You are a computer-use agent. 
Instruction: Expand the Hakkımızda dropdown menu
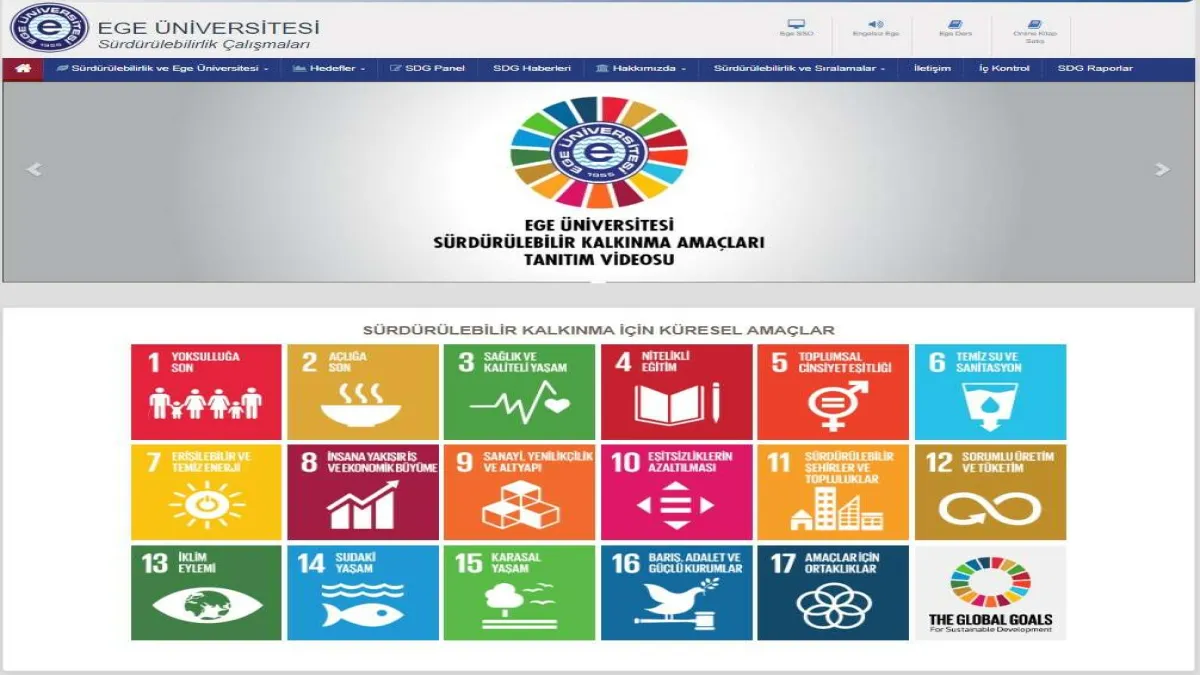[641, 69]
